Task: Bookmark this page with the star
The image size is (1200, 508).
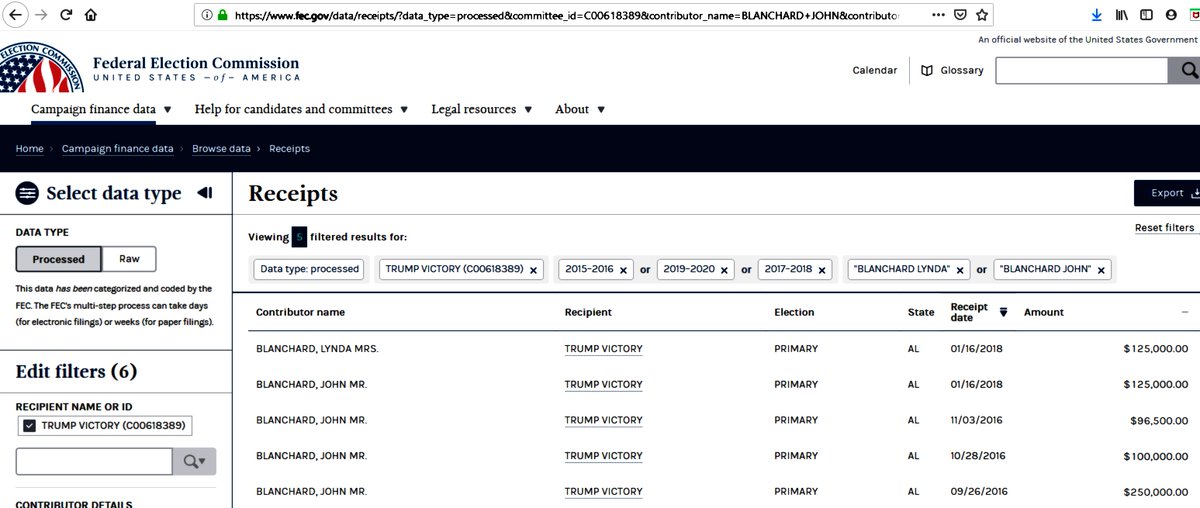Action: tap(982, 15)
